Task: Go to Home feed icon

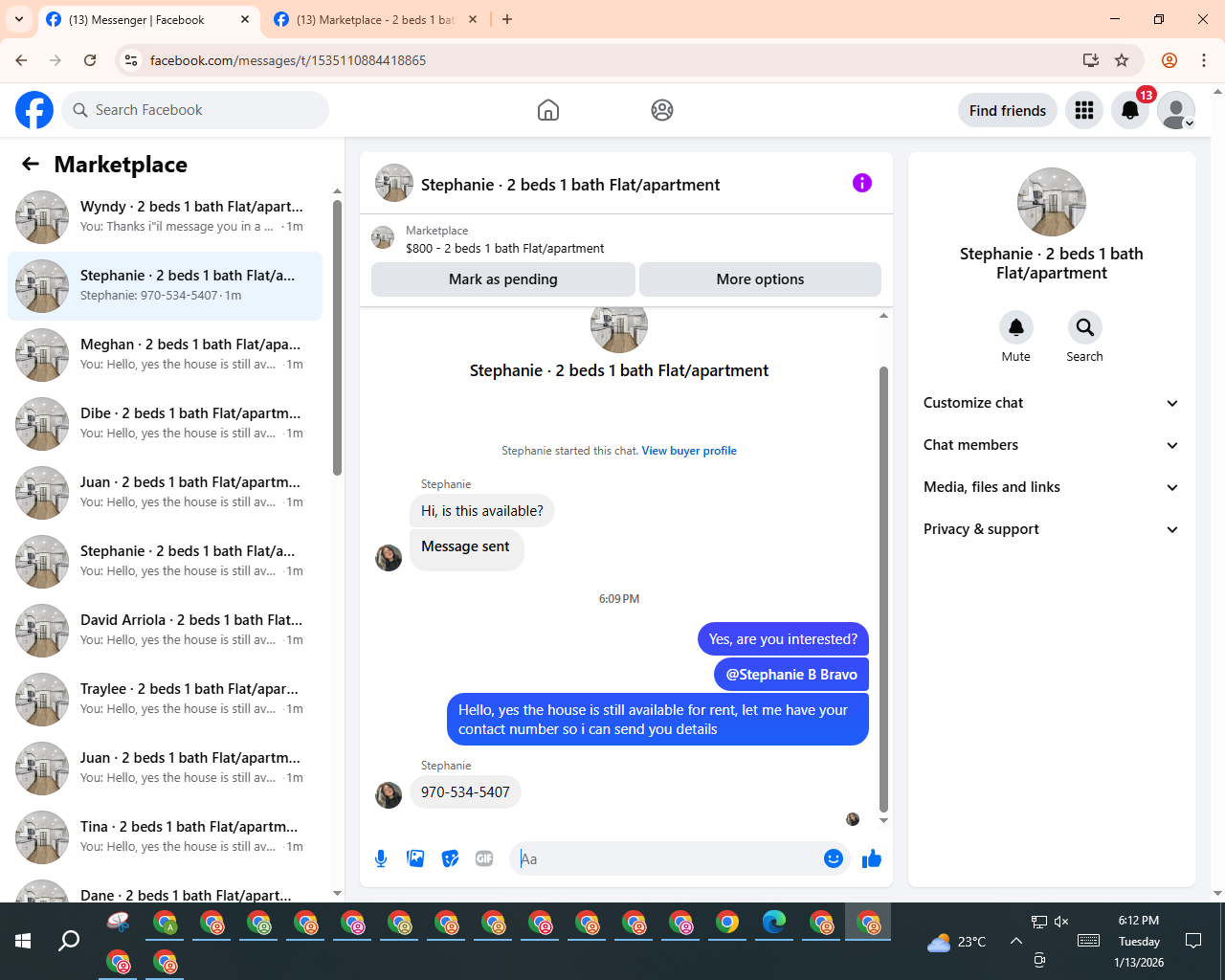Action: (548, 110)
